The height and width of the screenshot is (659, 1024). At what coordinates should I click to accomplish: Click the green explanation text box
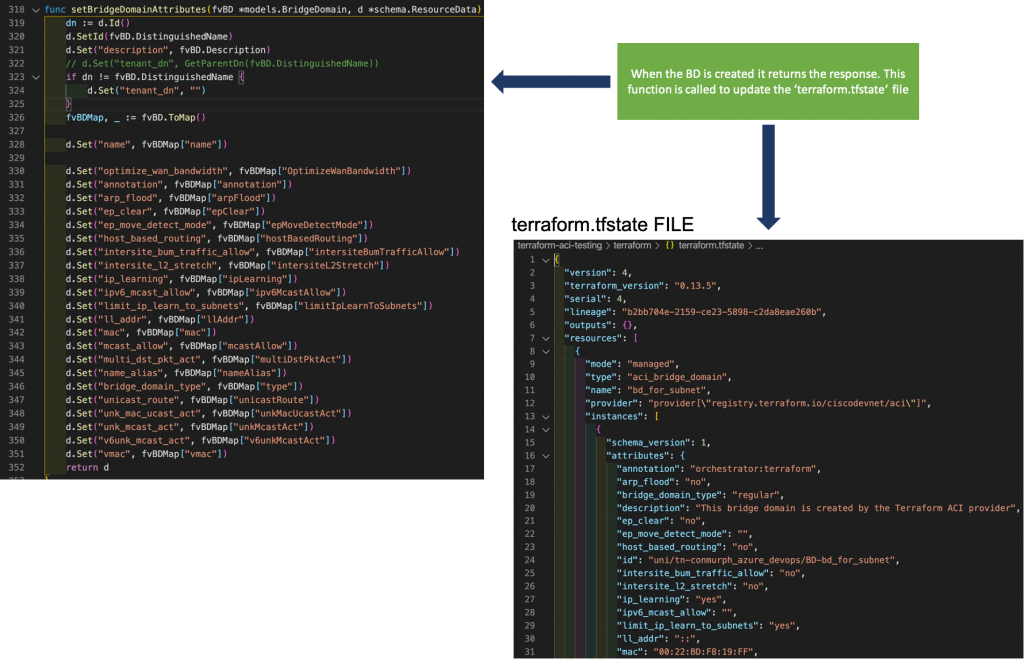(x=768, y=82)
